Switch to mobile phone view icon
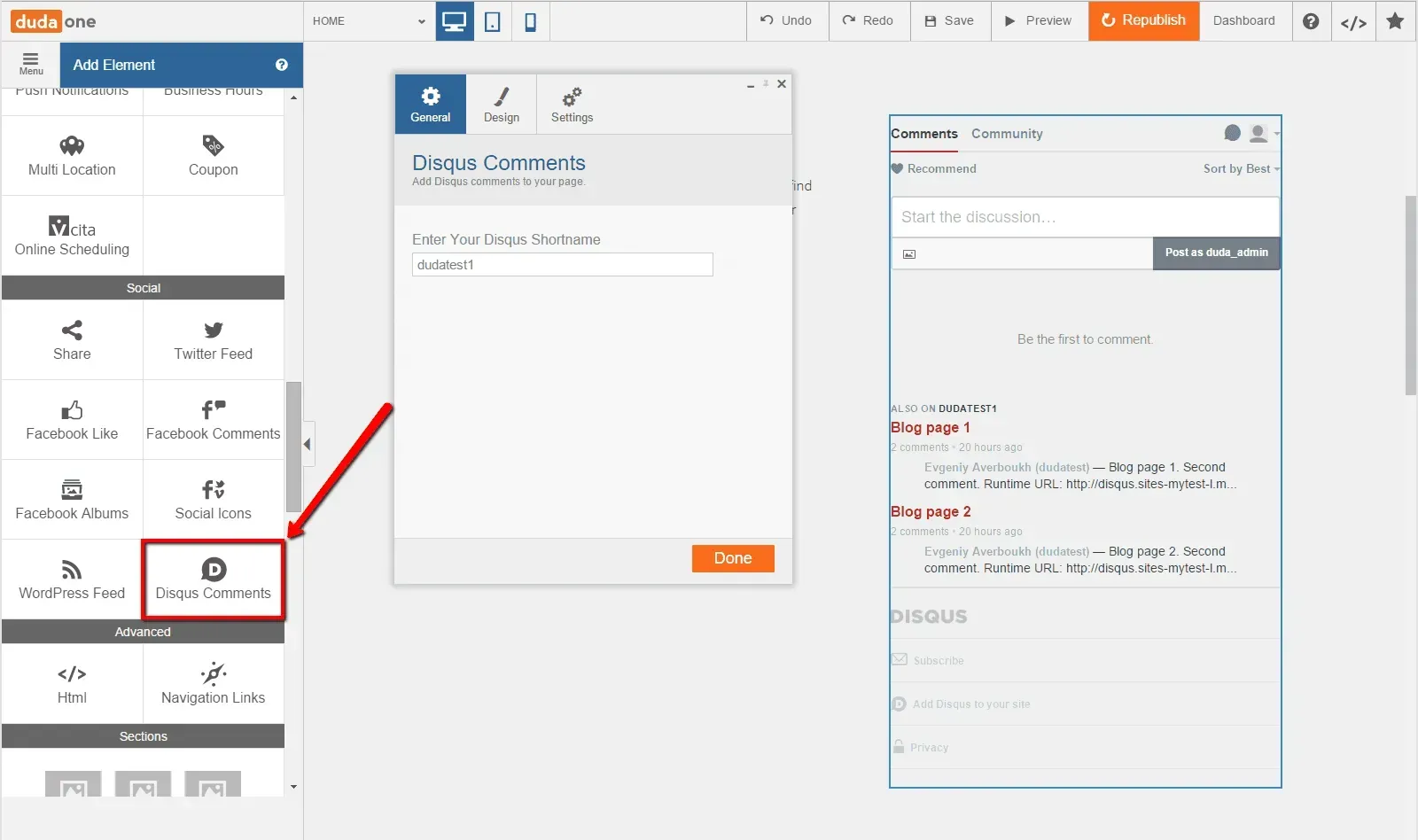The height and width of the screenshot is (840, 1418). (x=530, y=21)
